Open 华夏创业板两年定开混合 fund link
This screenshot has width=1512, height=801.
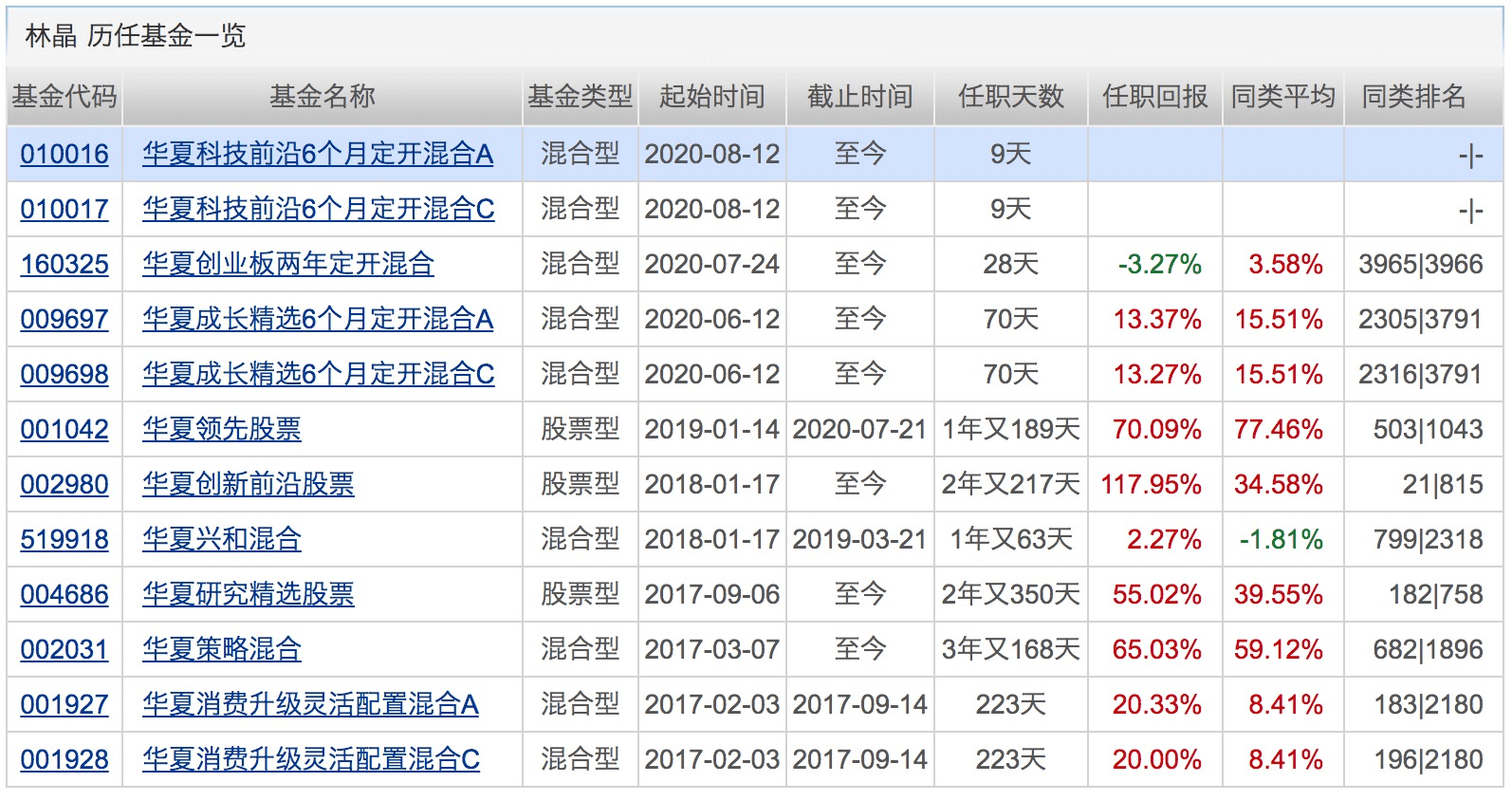(x=288, y=264)
